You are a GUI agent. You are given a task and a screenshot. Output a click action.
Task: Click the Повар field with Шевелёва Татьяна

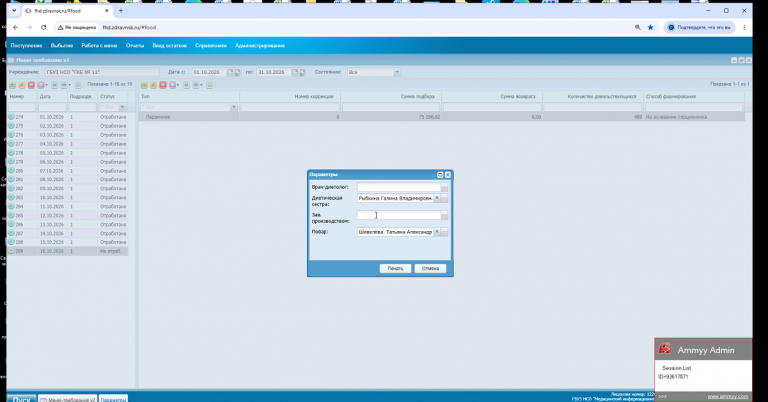[395, 232]
